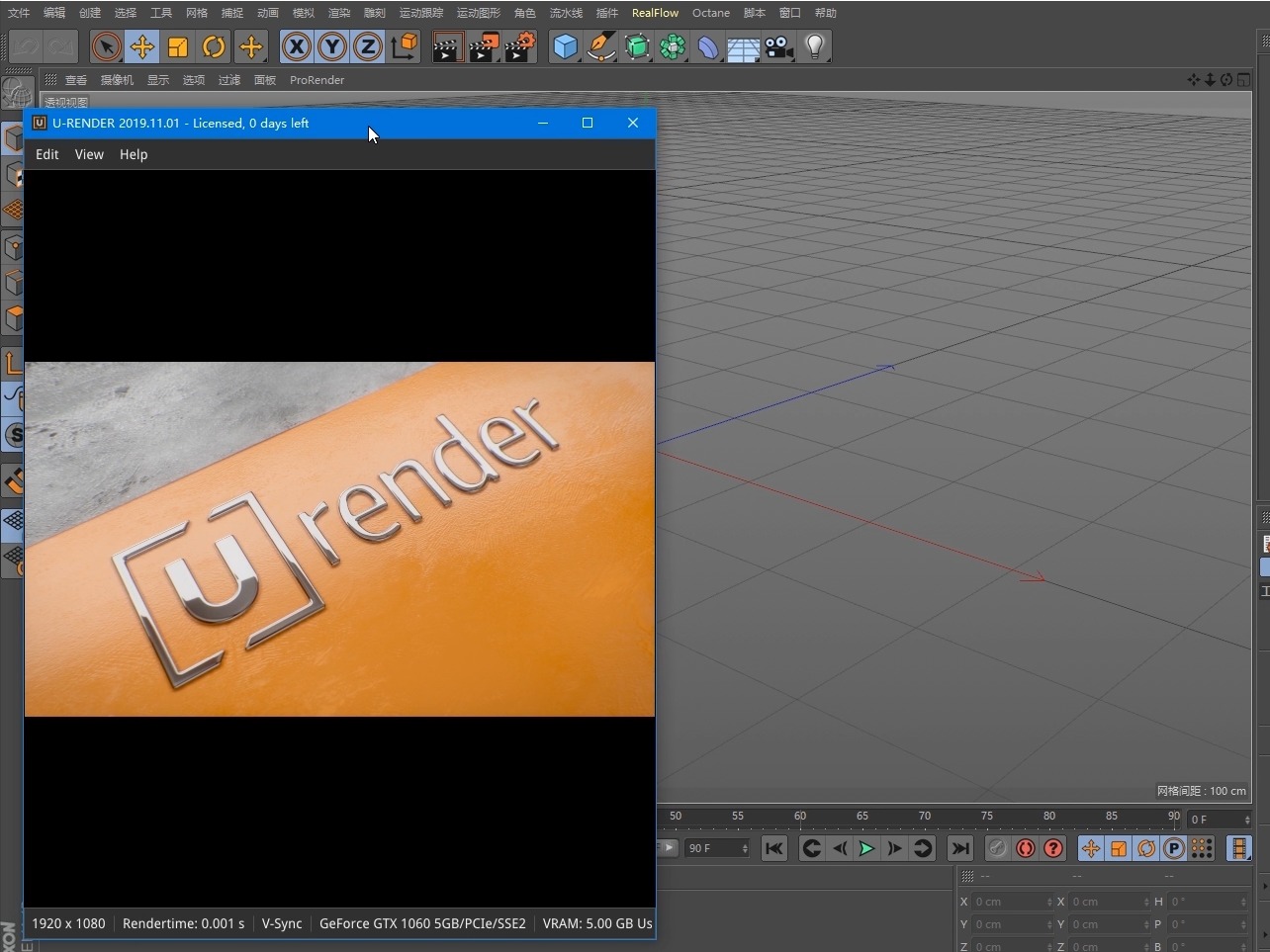Add a camera to the scene

[x=778, y=46]
